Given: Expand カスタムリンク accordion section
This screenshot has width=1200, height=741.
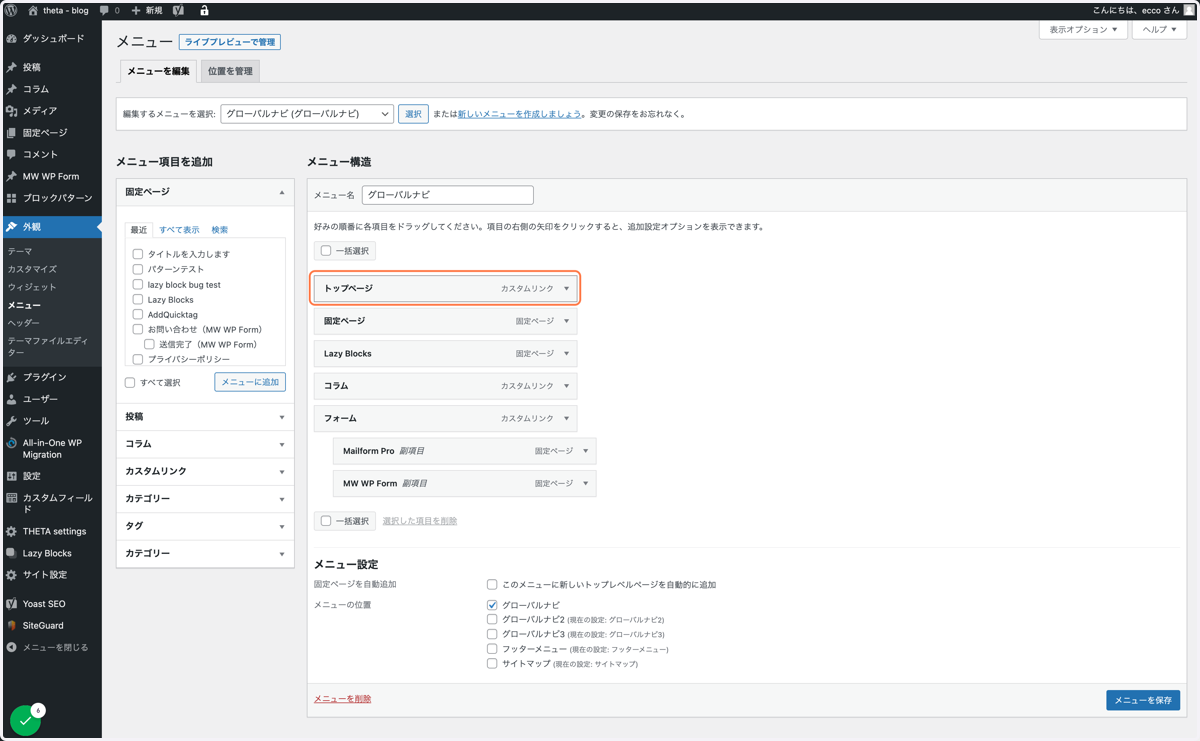Looking at the screenshot, I should coord(205,471).
